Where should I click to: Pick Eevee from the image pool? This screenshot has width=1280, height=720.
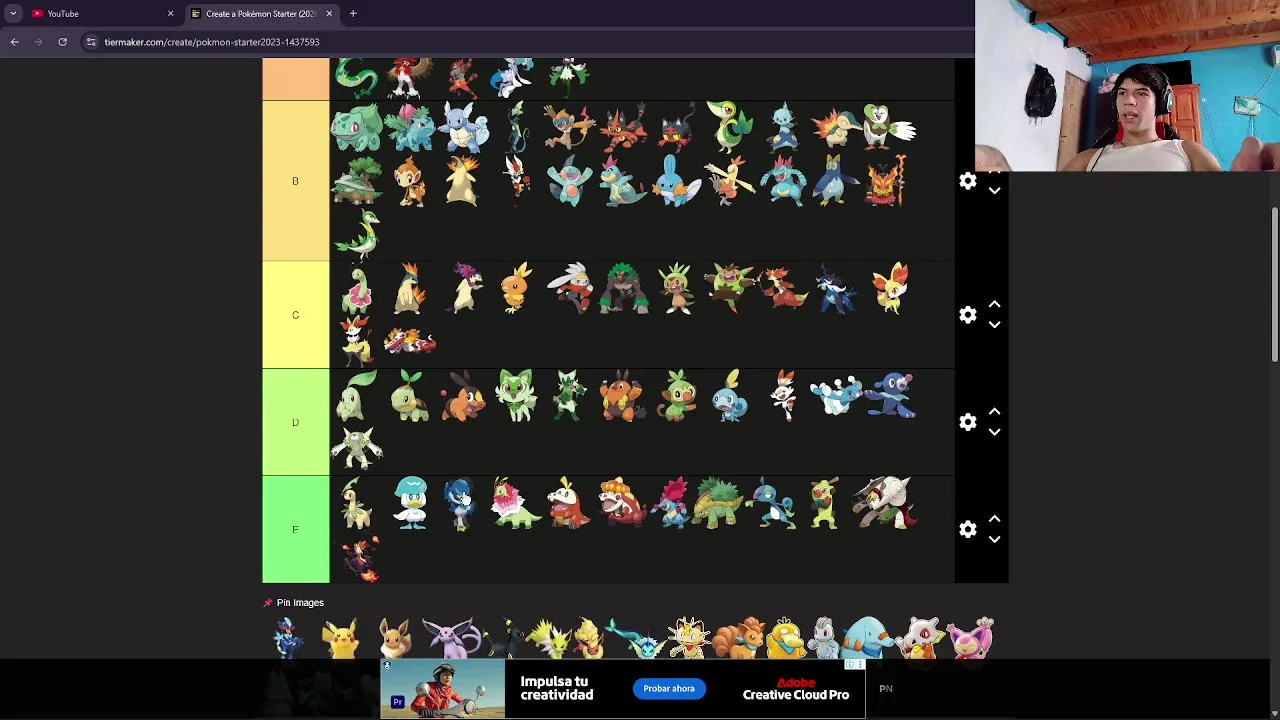click(x=394, y=638)
